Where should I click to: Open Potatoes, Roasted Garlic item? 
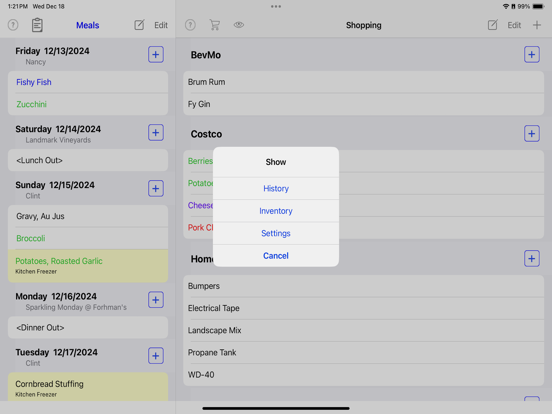tap(88, 266)
